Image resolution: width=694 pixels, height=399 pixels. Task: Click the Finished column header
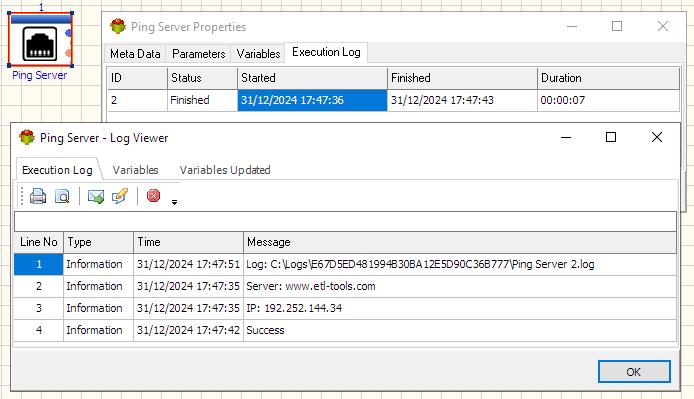(x=462, y=78)
